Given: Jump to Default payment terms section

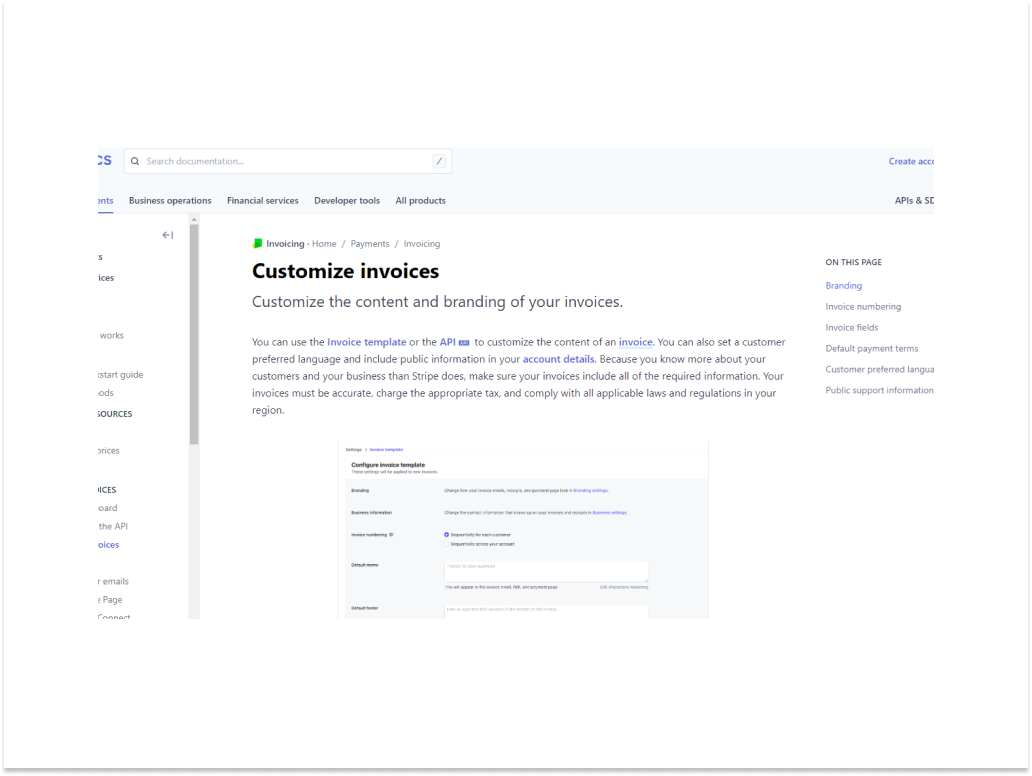Looking at the screenshot, I should click(871, 348).
